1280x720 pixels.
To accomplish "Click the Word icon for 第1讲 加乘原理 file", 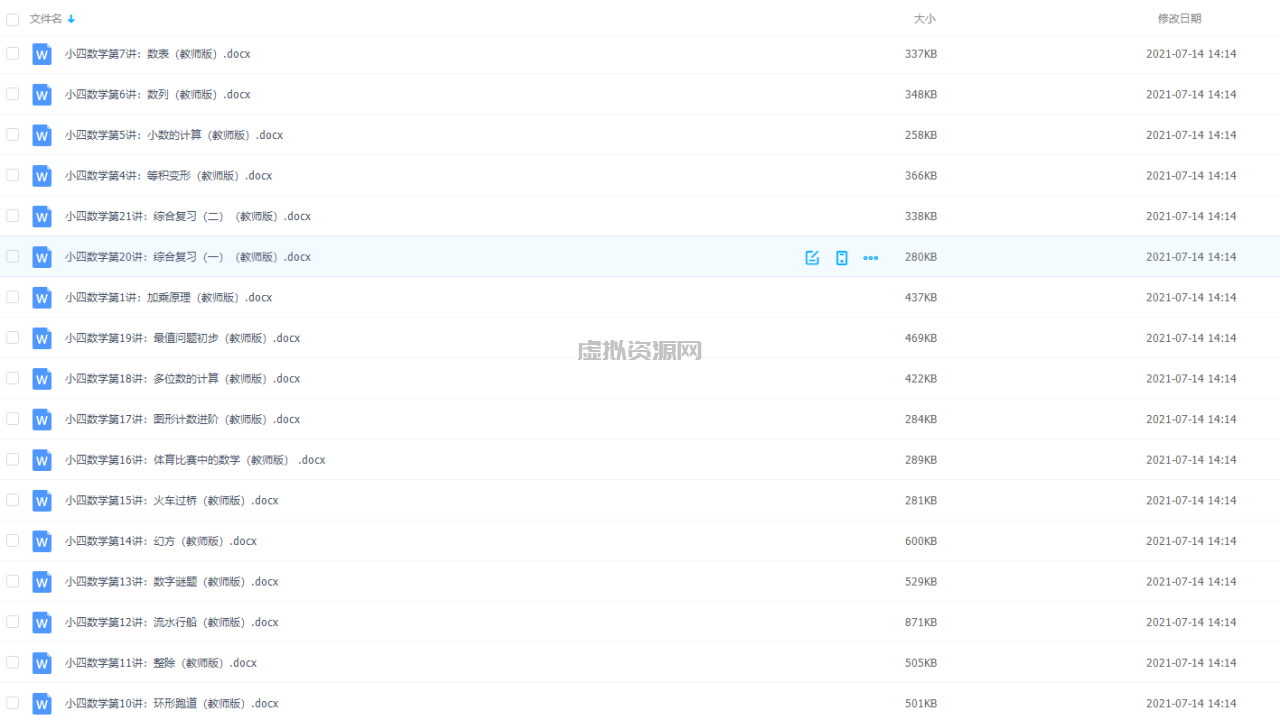I will [x=41, y=298].
